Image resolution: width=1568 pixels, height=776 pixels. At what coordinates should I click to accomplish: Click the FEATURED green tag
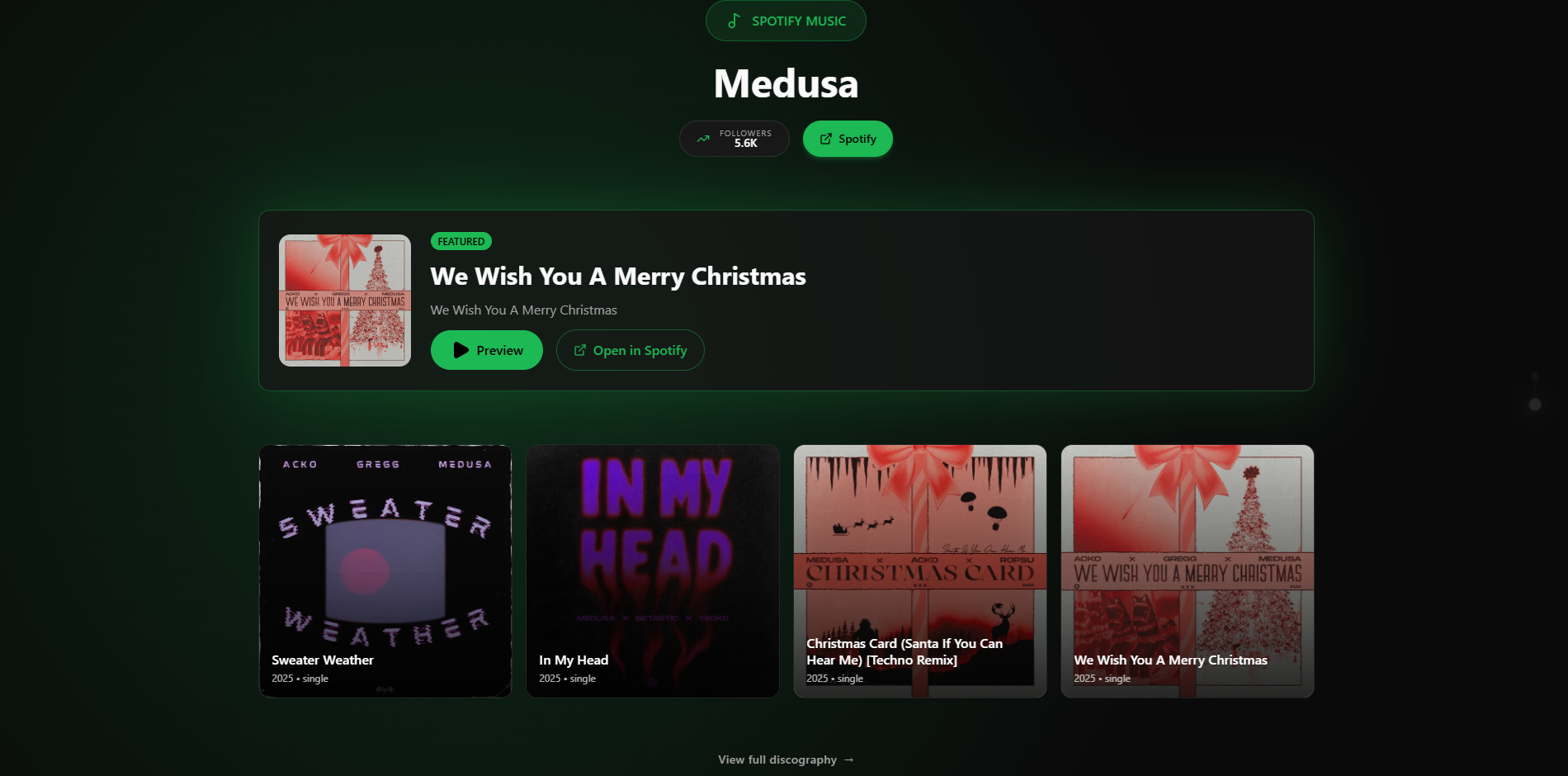pos(461,241)
